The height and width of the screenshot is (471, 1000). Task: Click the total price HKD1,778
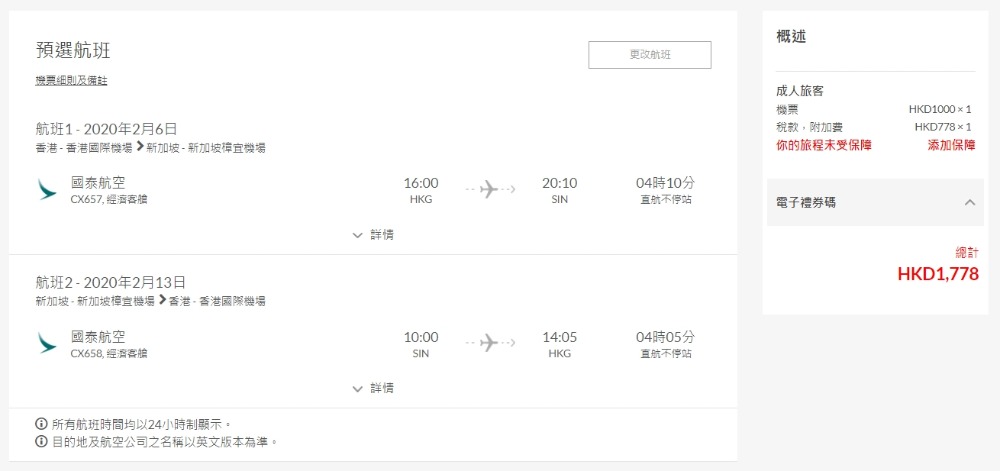coord(937,274)
